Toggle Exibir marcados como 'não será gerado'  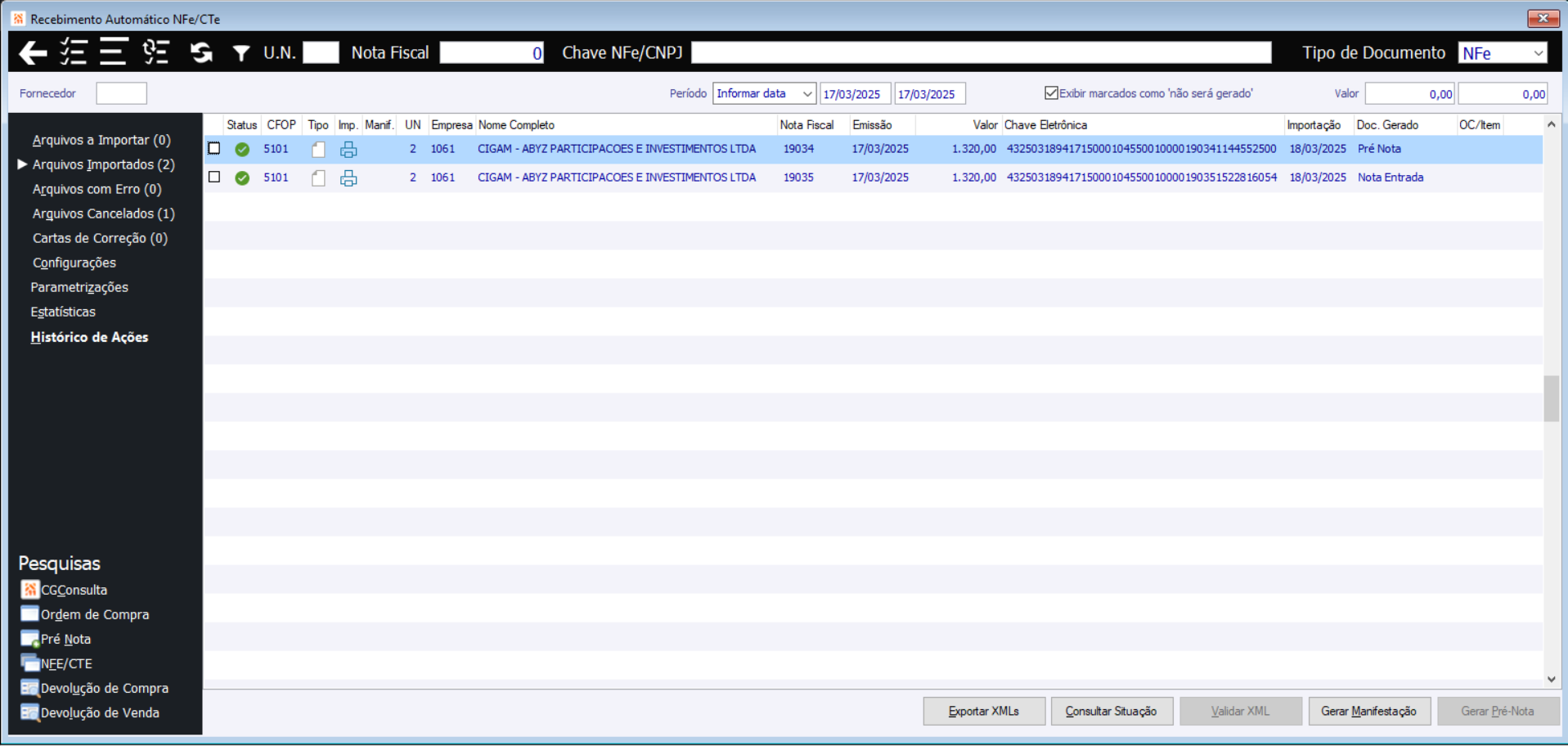(x=1052, y=93)
